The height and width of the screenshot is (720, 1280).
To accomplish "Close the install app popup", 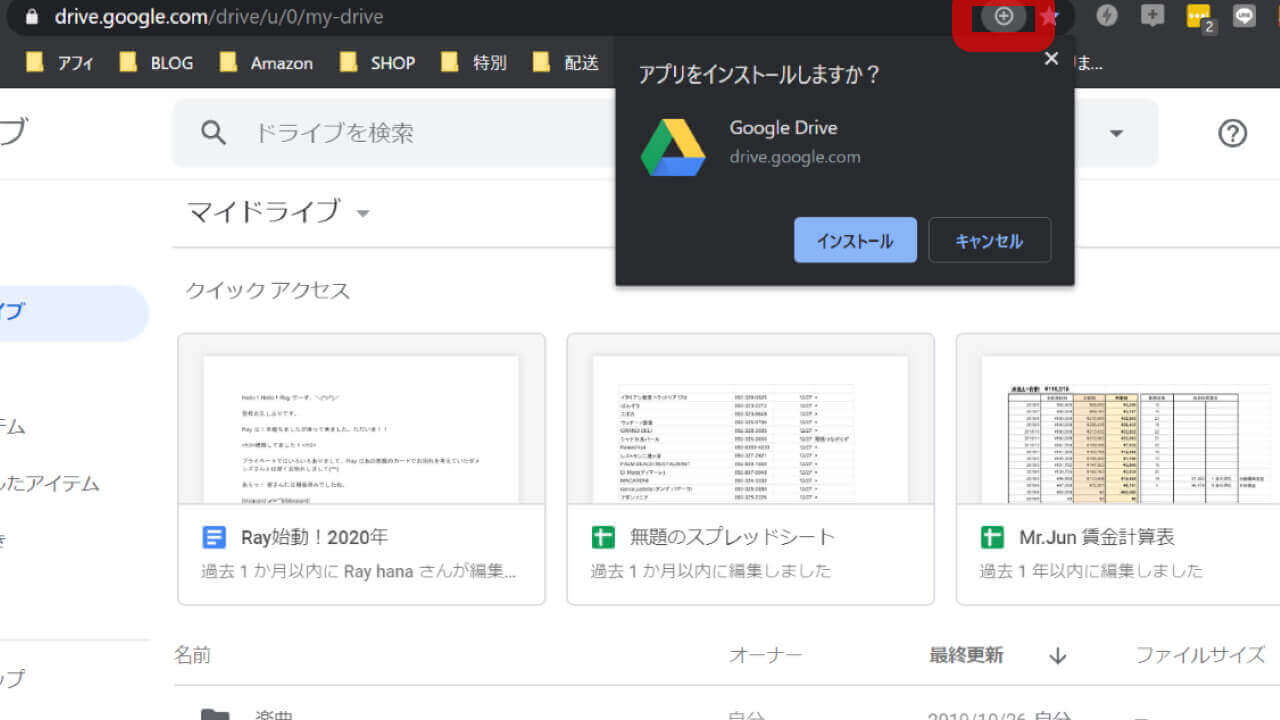I will click(x=1051, y=59).
